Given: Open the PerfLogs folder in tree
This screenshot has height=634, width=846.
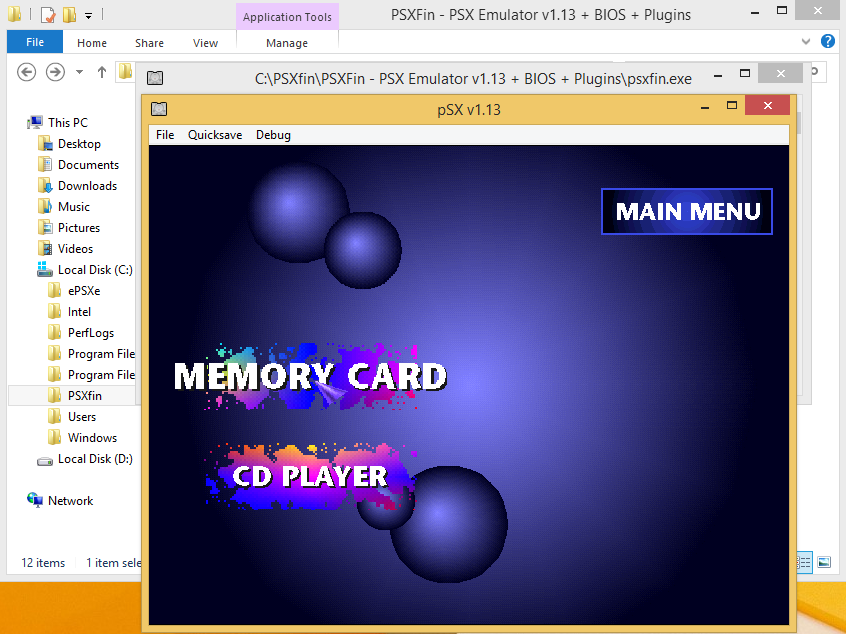Looking at the screenshot, I should [91, 333].
